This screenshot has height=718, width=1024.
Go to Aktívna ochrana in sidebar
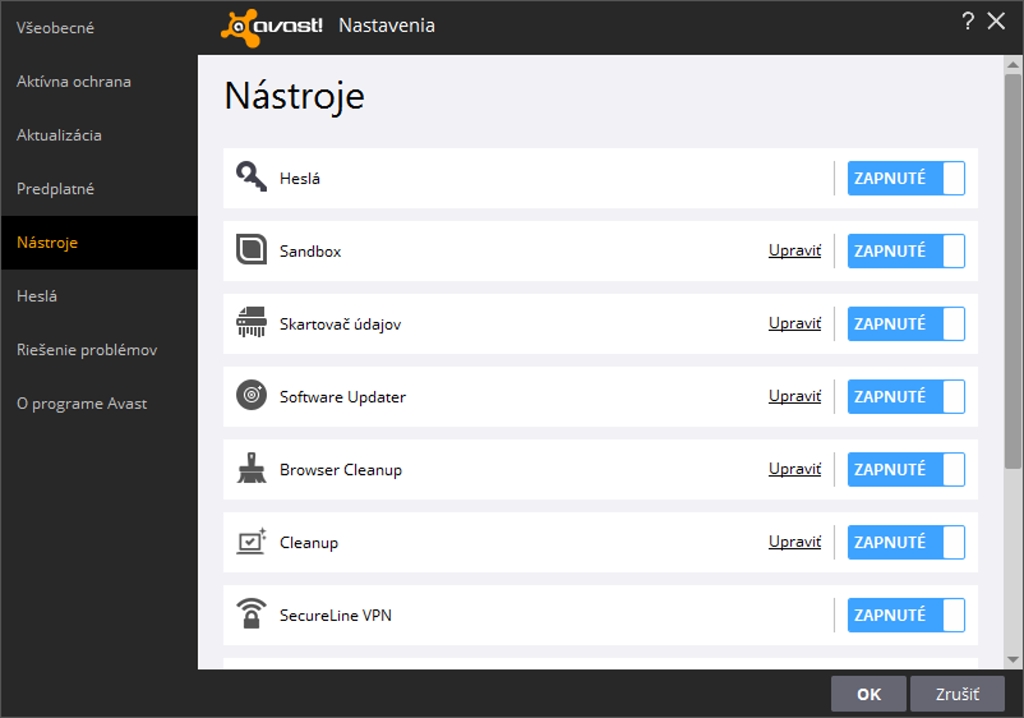pos(74,82)
